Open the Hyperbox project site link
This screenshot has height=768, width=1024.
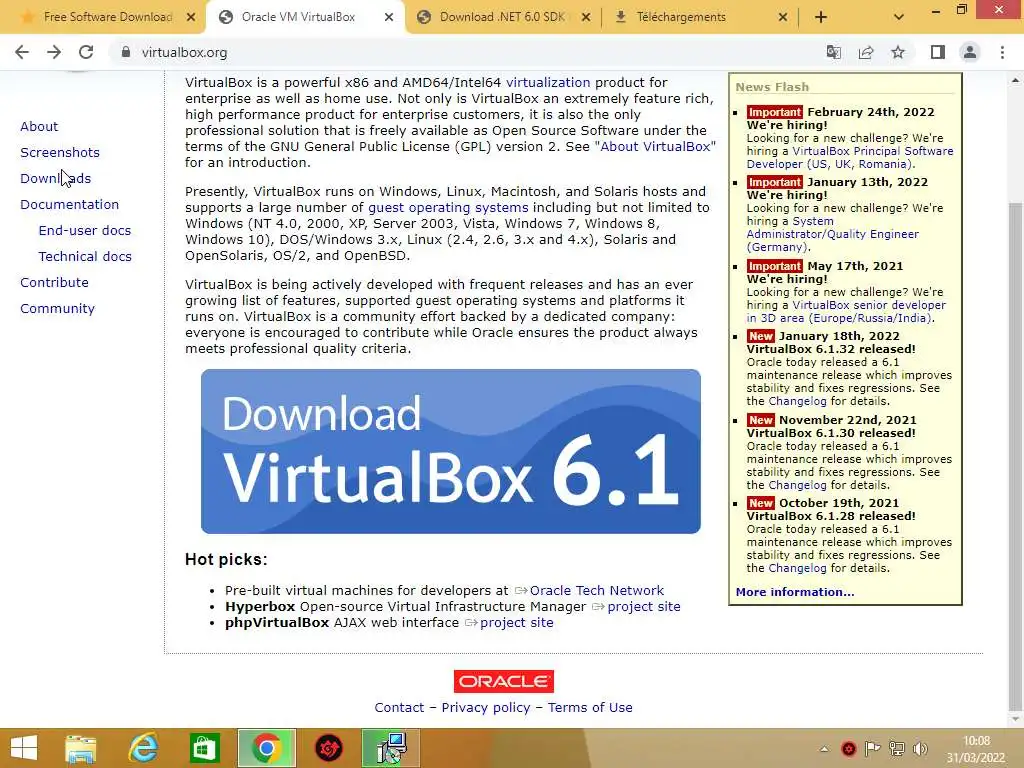coord(644,607)
